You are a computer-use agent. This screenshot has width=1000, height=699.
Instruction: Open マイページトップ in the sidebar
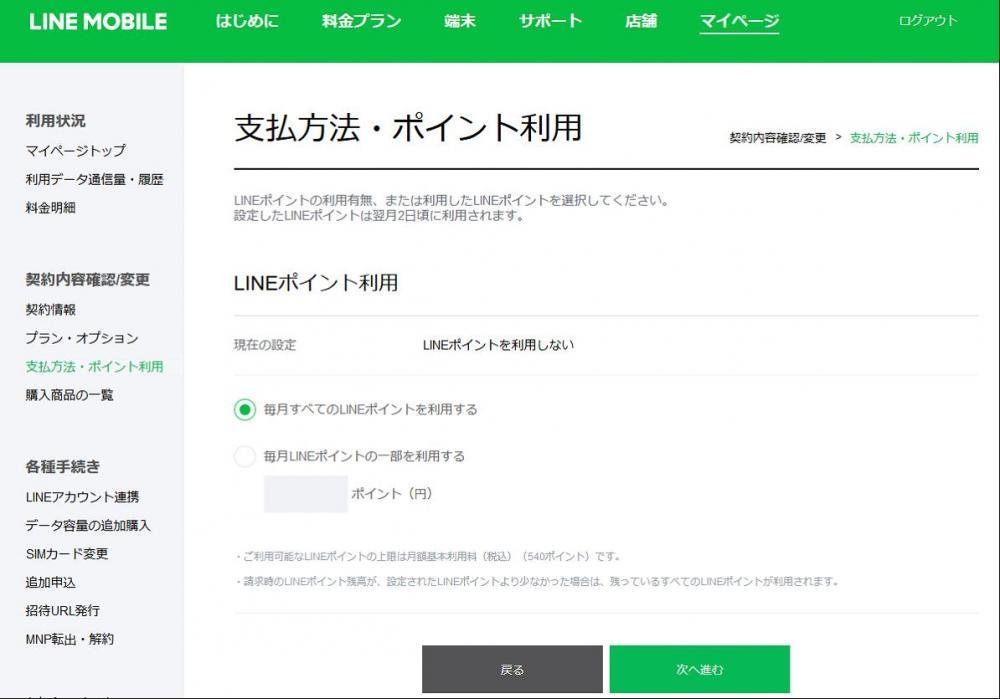[75, 151]
